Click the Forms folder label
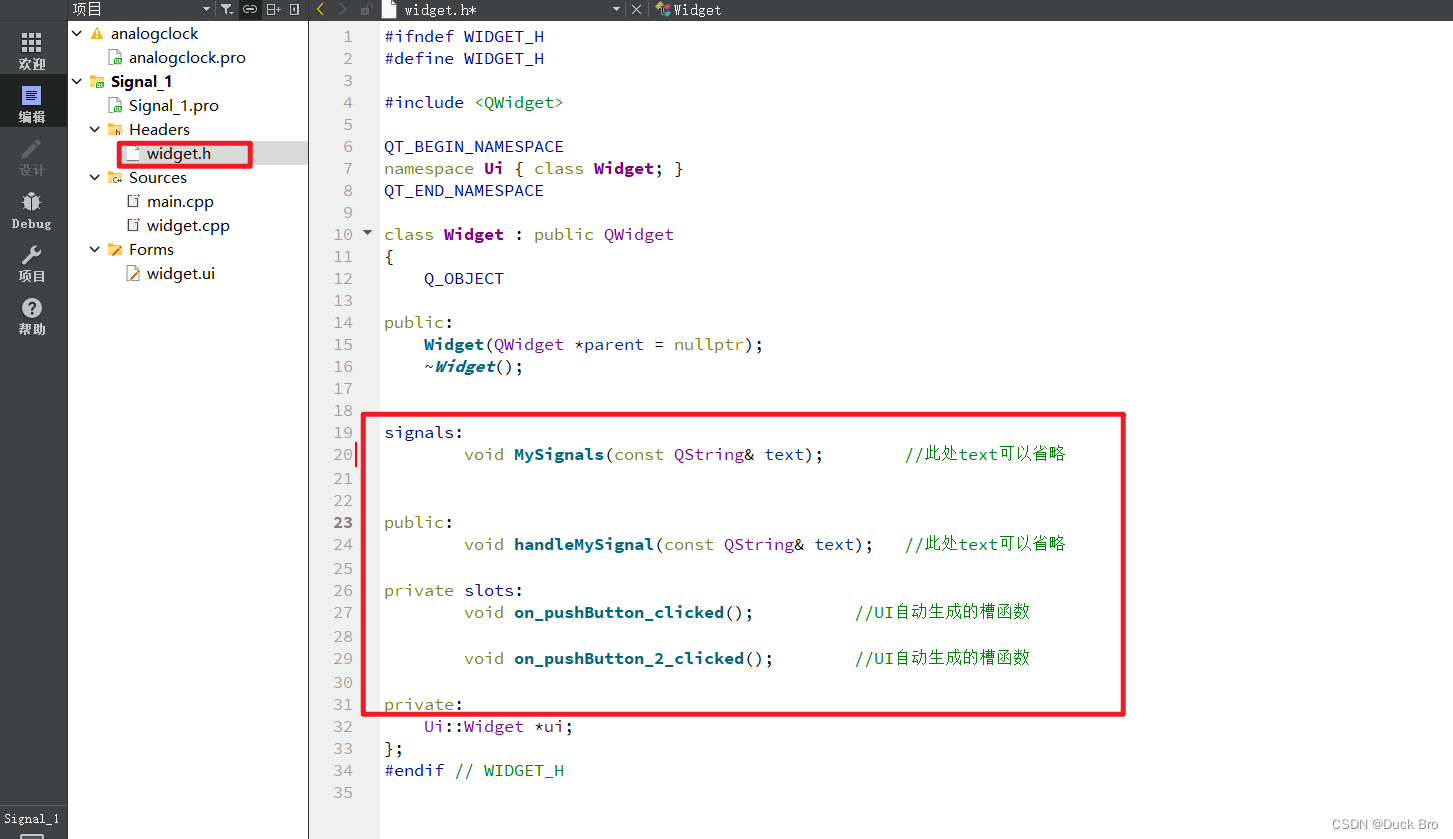This screenshot has width=1453, height=839. coord(151,249)
